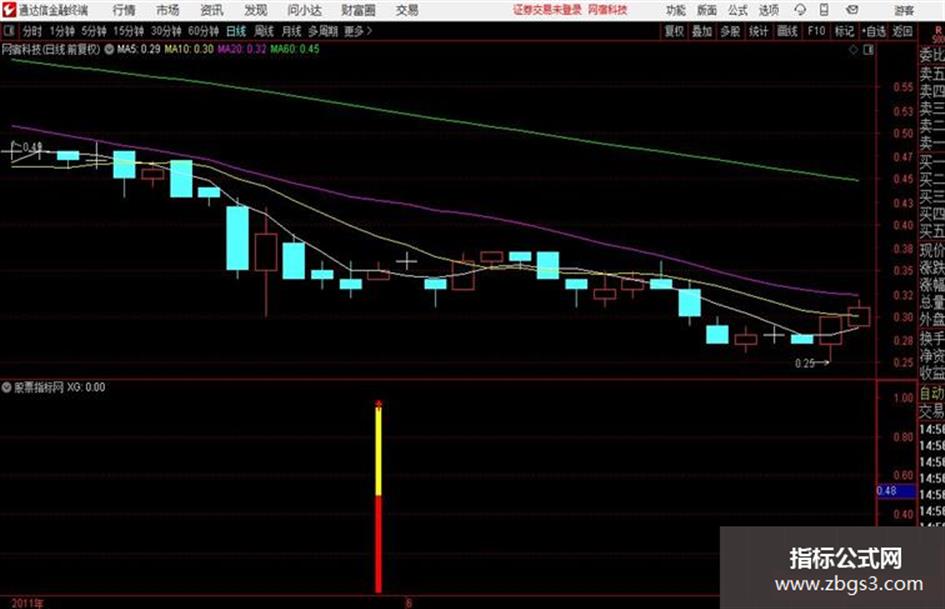Switch to 月线 monthly period
Screen dimensions: 945x609
[292, 31]
